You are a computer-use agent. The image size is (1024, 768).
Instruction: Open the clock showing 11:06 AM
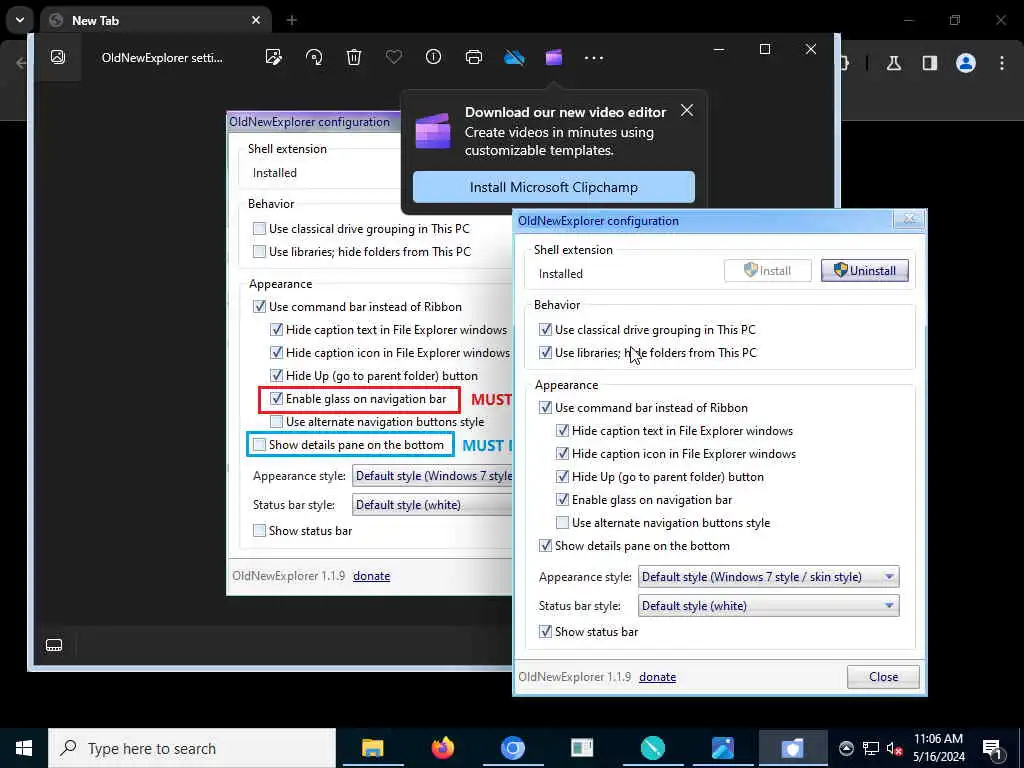(x=938, y=748)
